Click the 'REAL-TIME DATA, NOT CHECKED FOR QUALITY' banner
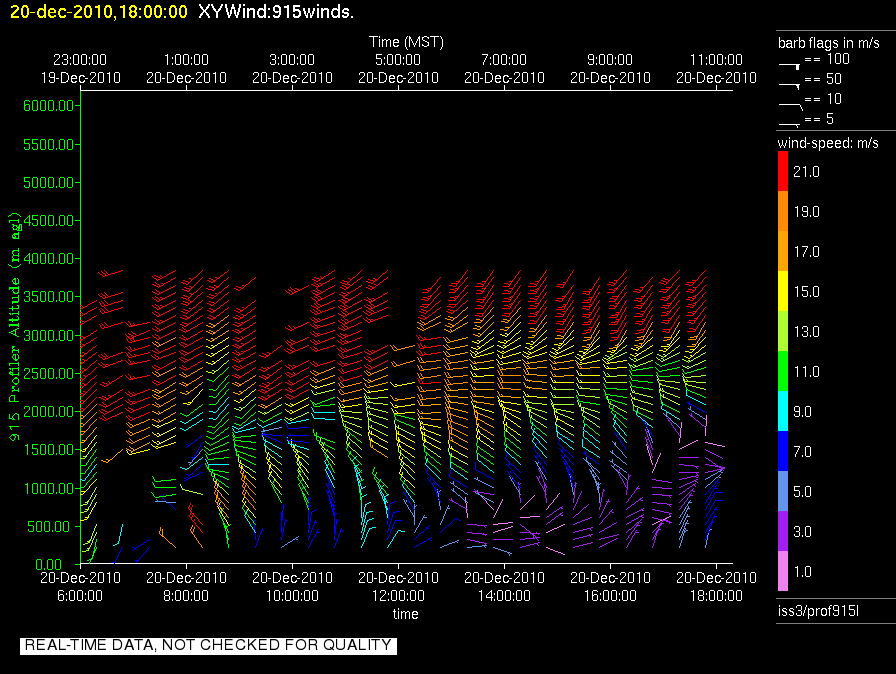Image resolution: width=896 pixels, height=674 pixels. [x=209, y=645]
